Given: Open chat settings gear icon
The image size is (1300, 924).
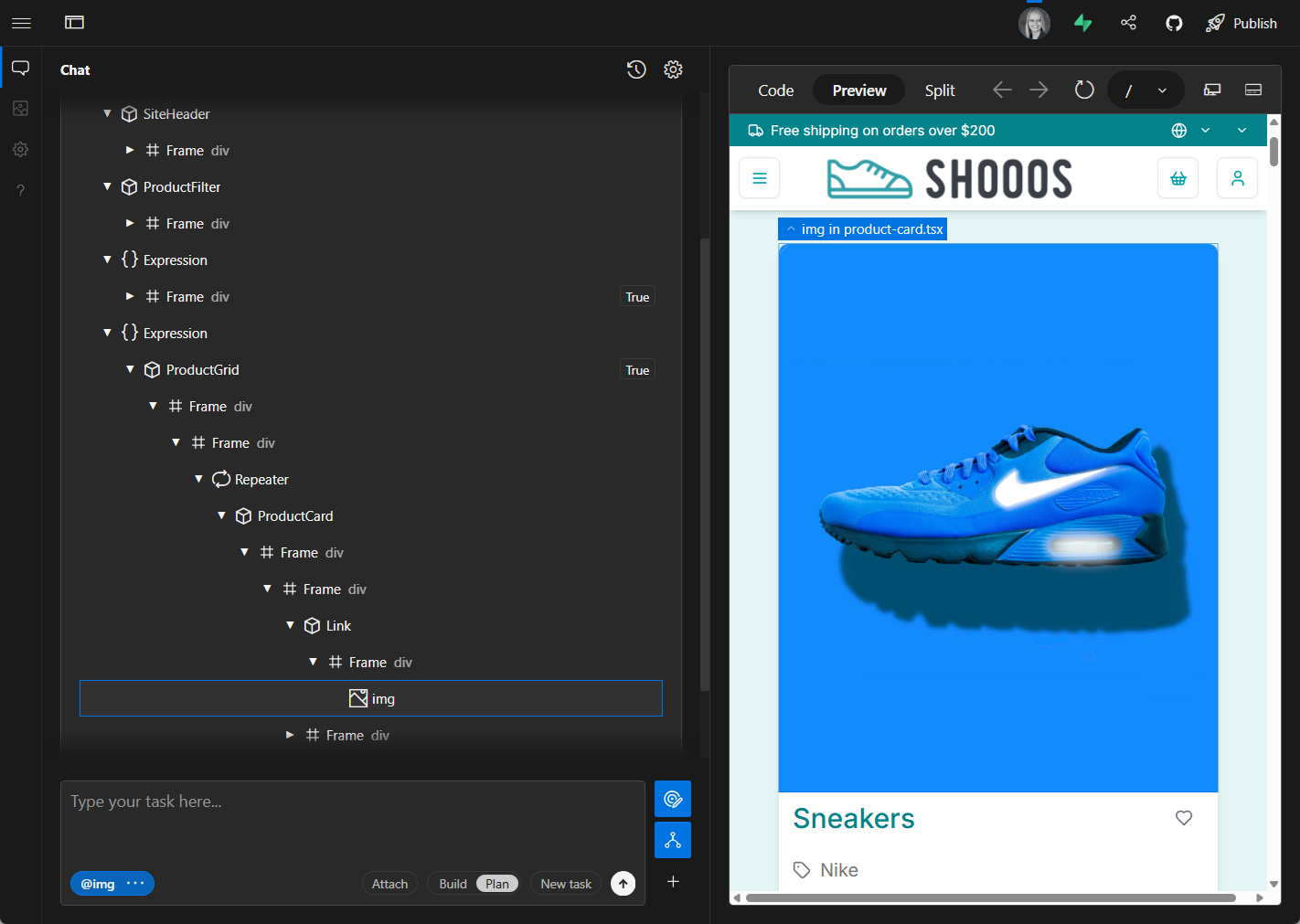Looking at the screenshot, I should coord(673,69).
